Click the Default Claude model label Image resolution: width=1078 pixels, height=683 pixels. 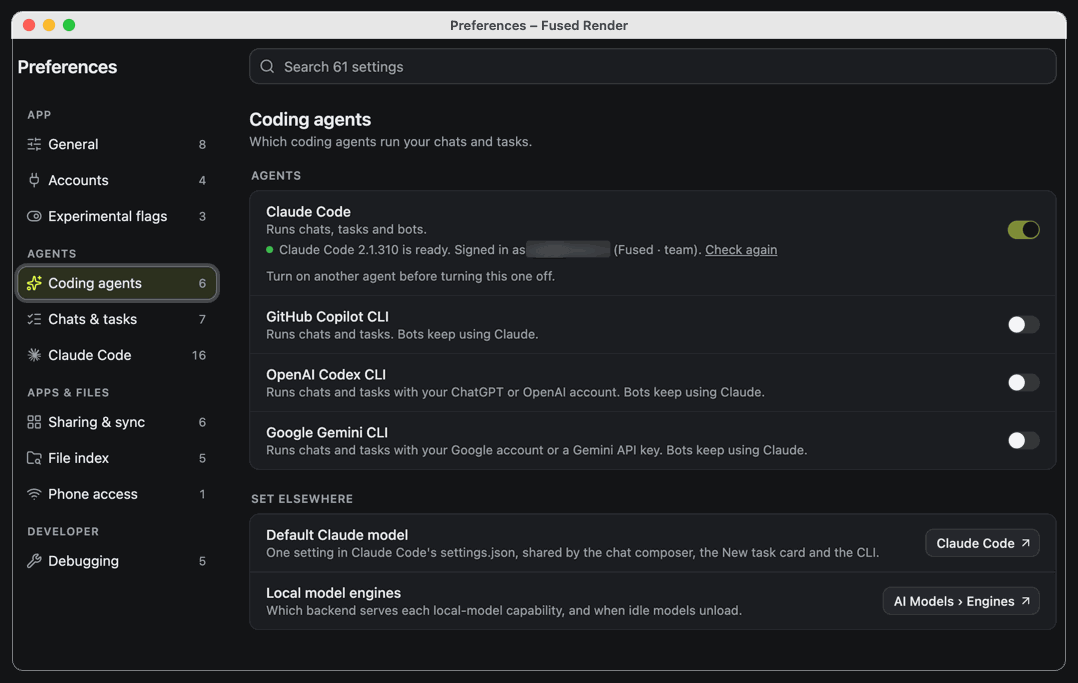pos(337,534)
